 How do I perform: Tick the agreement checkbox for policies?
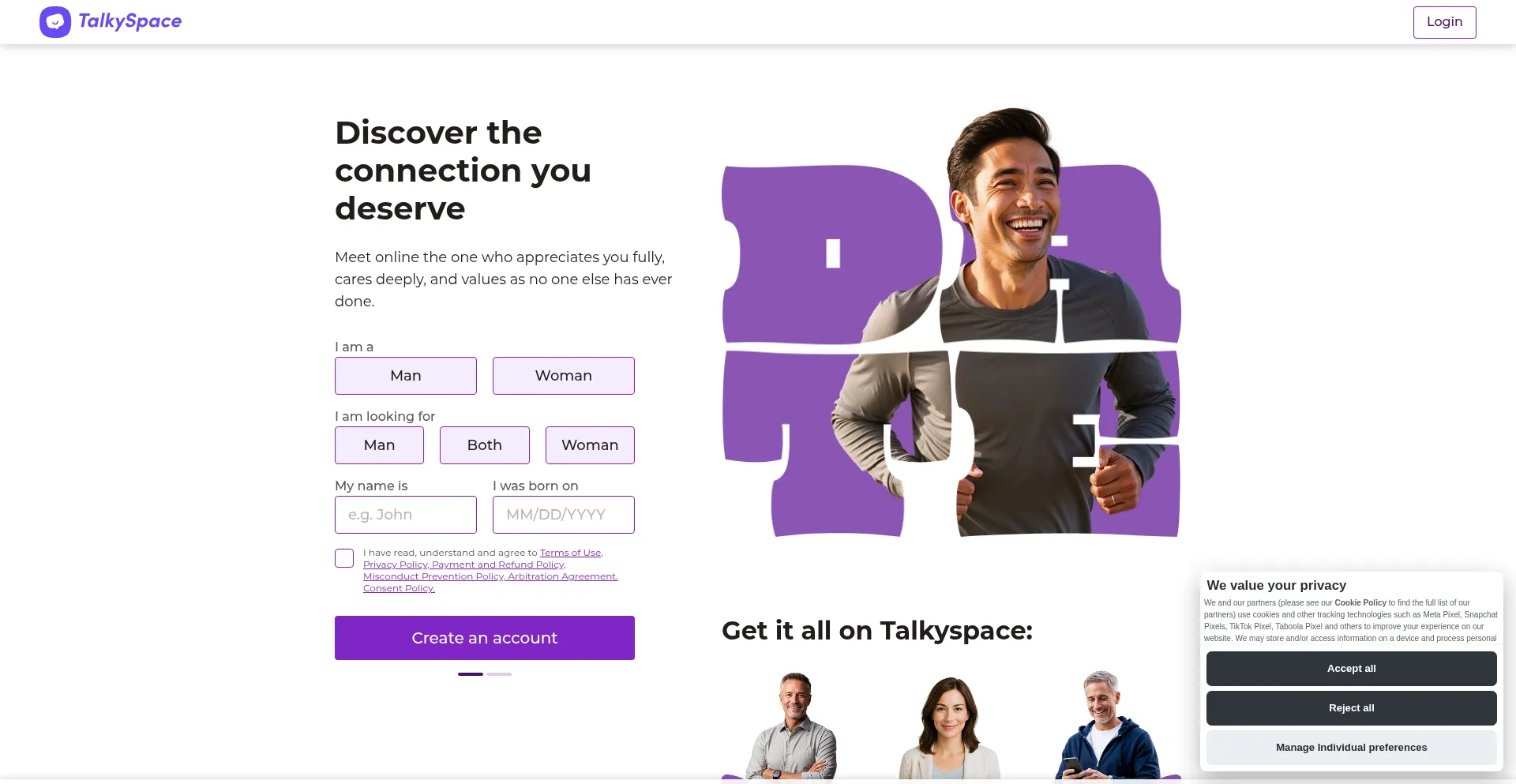[344, 558]
